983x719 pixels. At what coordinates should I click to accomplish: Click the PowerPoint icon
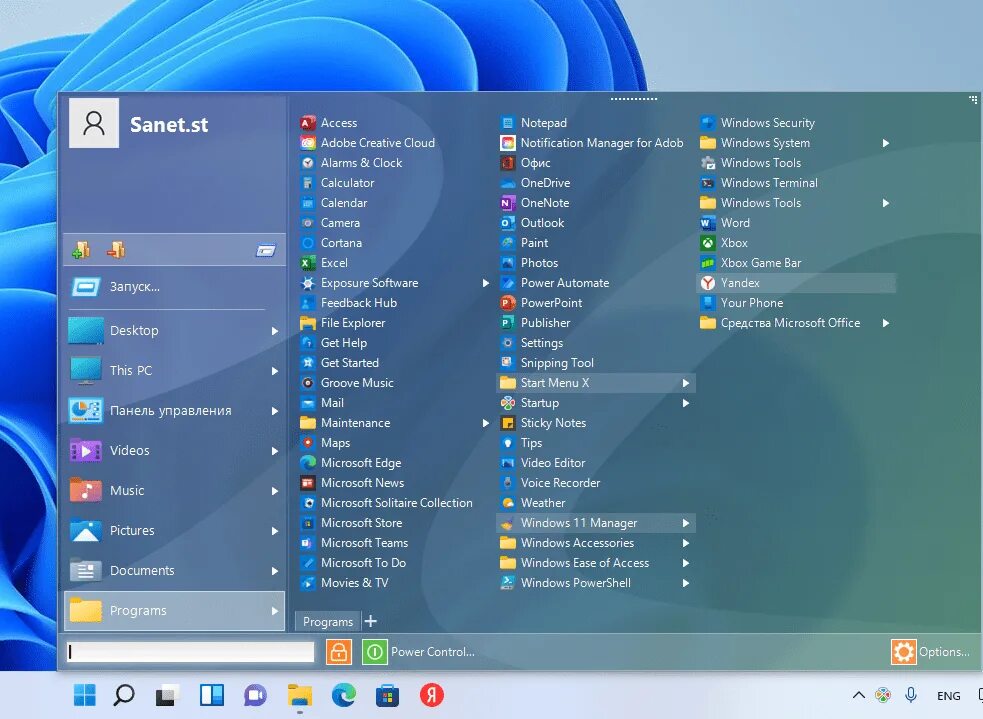click(x=507, y=303)
